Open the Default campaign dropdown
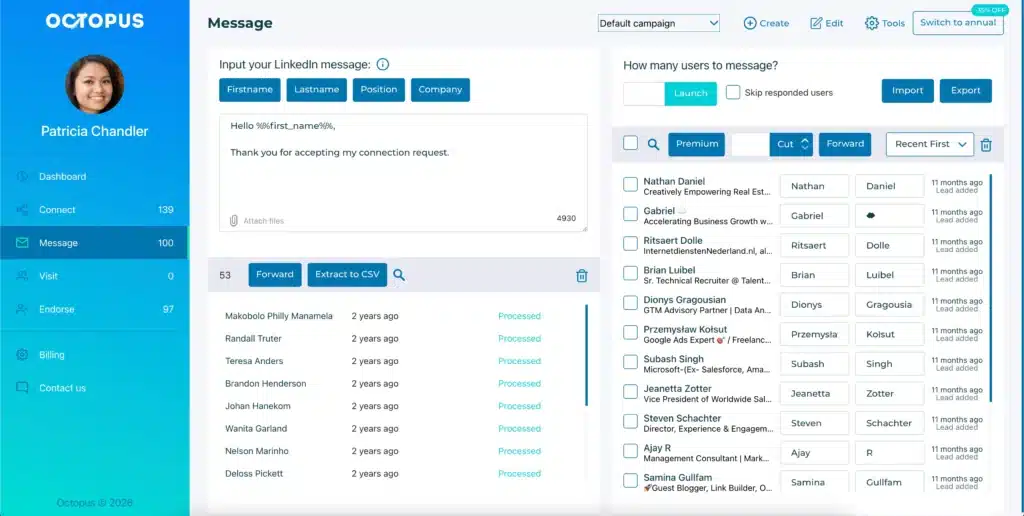The image size is (1024, 516). pos(658,23)
